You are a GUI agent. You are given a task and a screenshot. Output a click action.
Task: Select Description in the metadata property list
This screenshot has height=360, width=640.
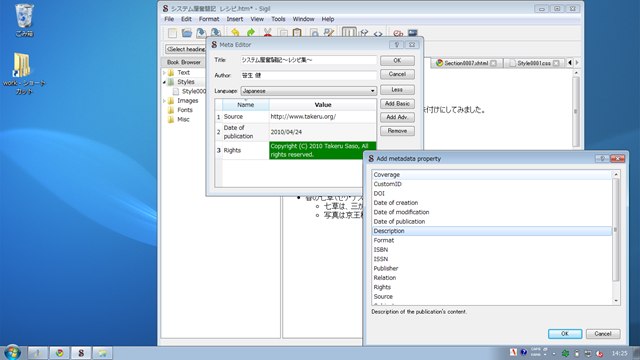(492, 231)
